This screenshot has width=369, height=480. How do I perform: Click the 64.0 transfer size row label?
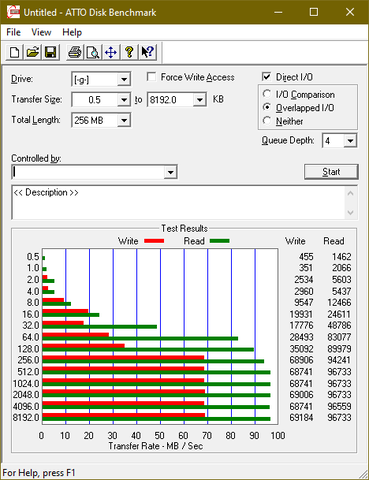pyautogui.click(x=31, y=337)
